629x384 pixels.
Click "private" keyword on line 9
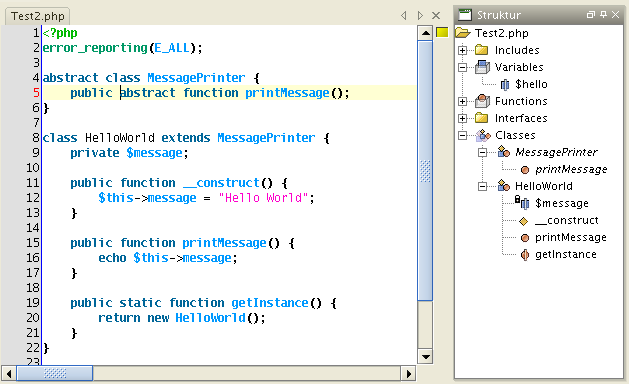95,153
